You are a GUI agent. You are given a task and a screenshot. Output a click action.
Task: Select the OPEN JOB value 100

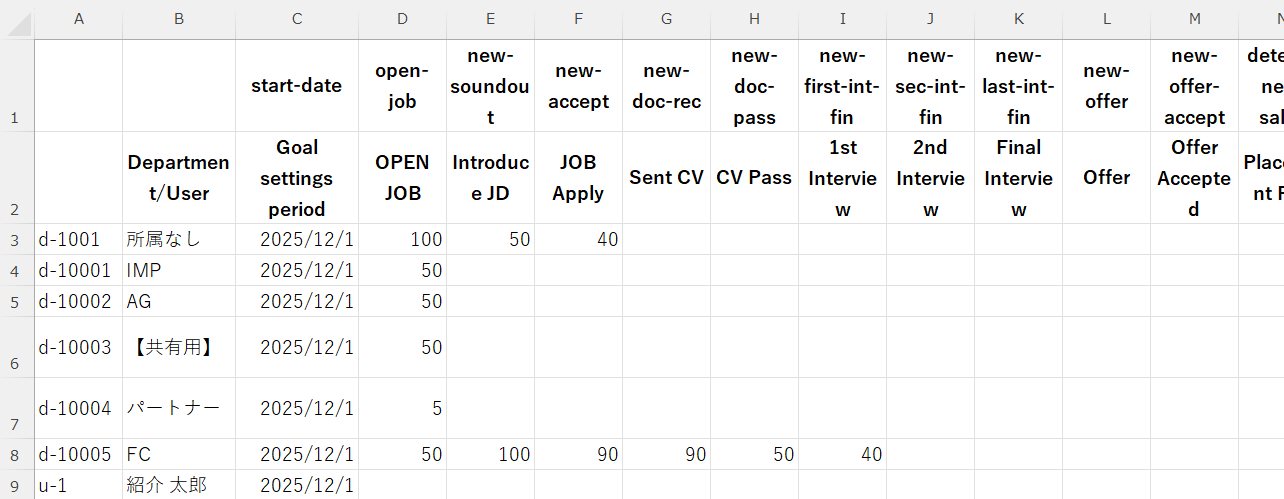tap(402, 239)
